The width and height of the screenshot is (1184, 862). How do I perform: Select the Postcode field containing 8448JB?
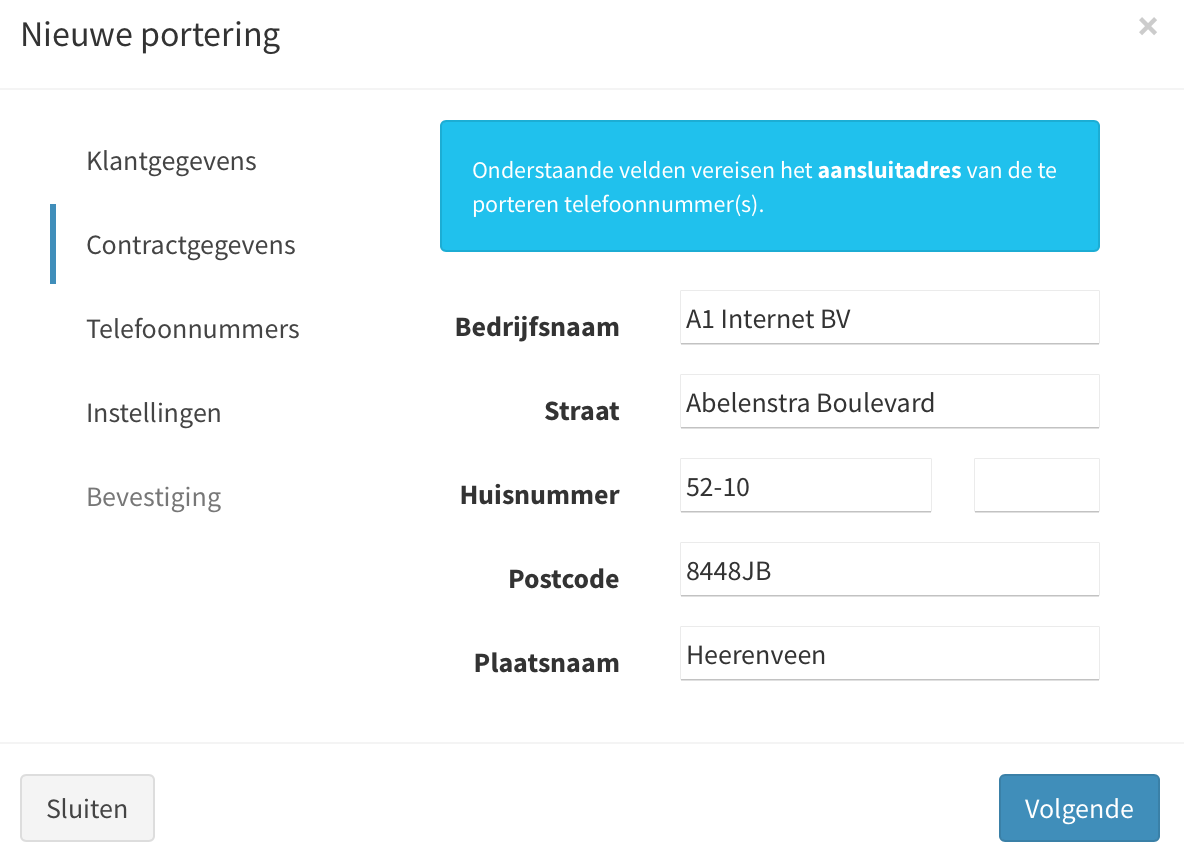coord(889,569)
